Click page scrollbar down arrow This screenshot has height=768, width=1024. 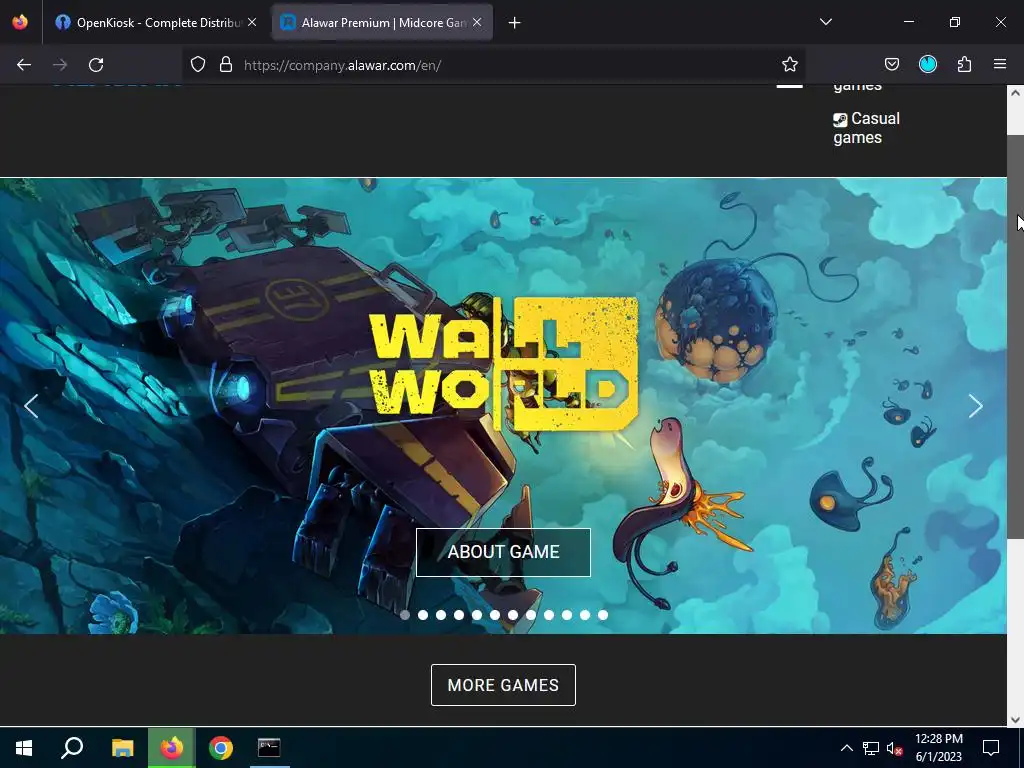coord(1015,720)
